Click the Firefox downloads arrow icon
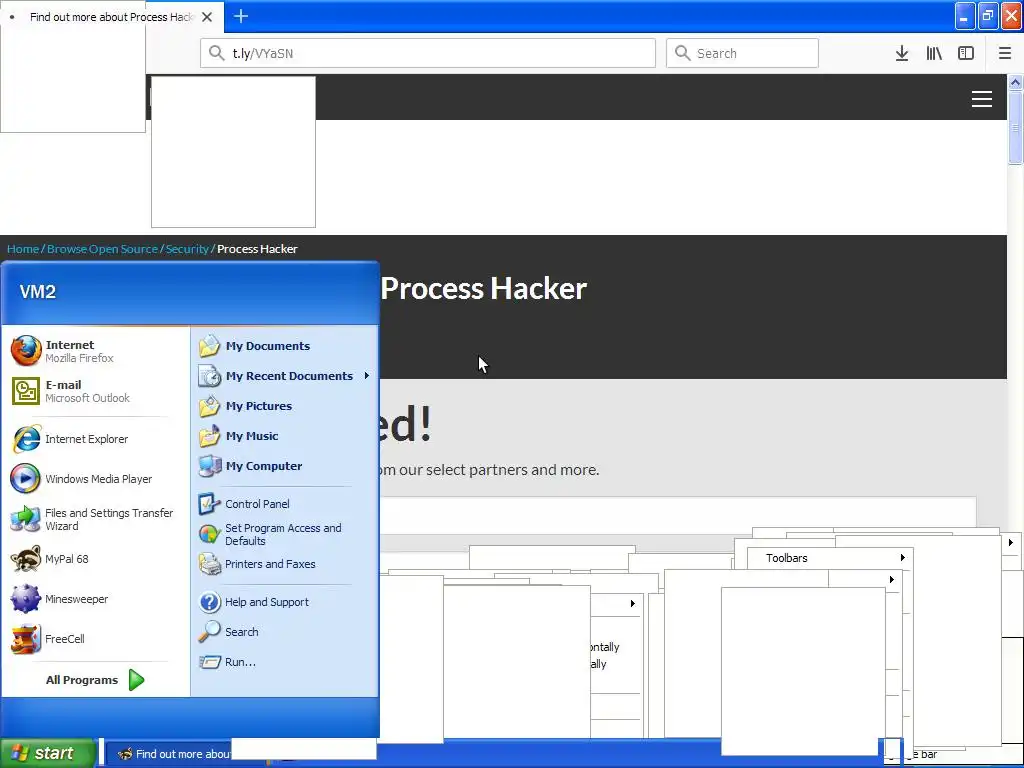 click(x=902, y=54)
